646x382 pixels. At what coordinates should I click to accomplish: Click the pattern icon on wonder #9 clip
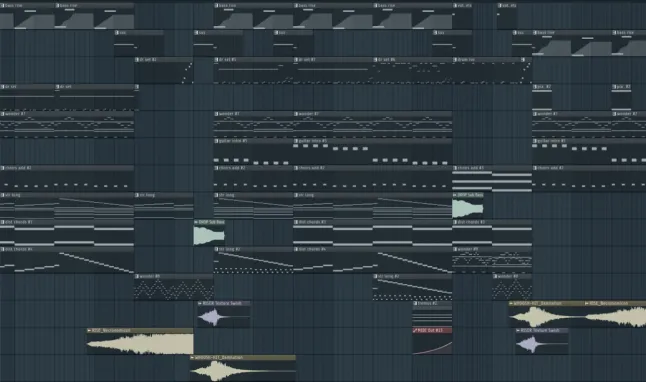click(455, 249)
